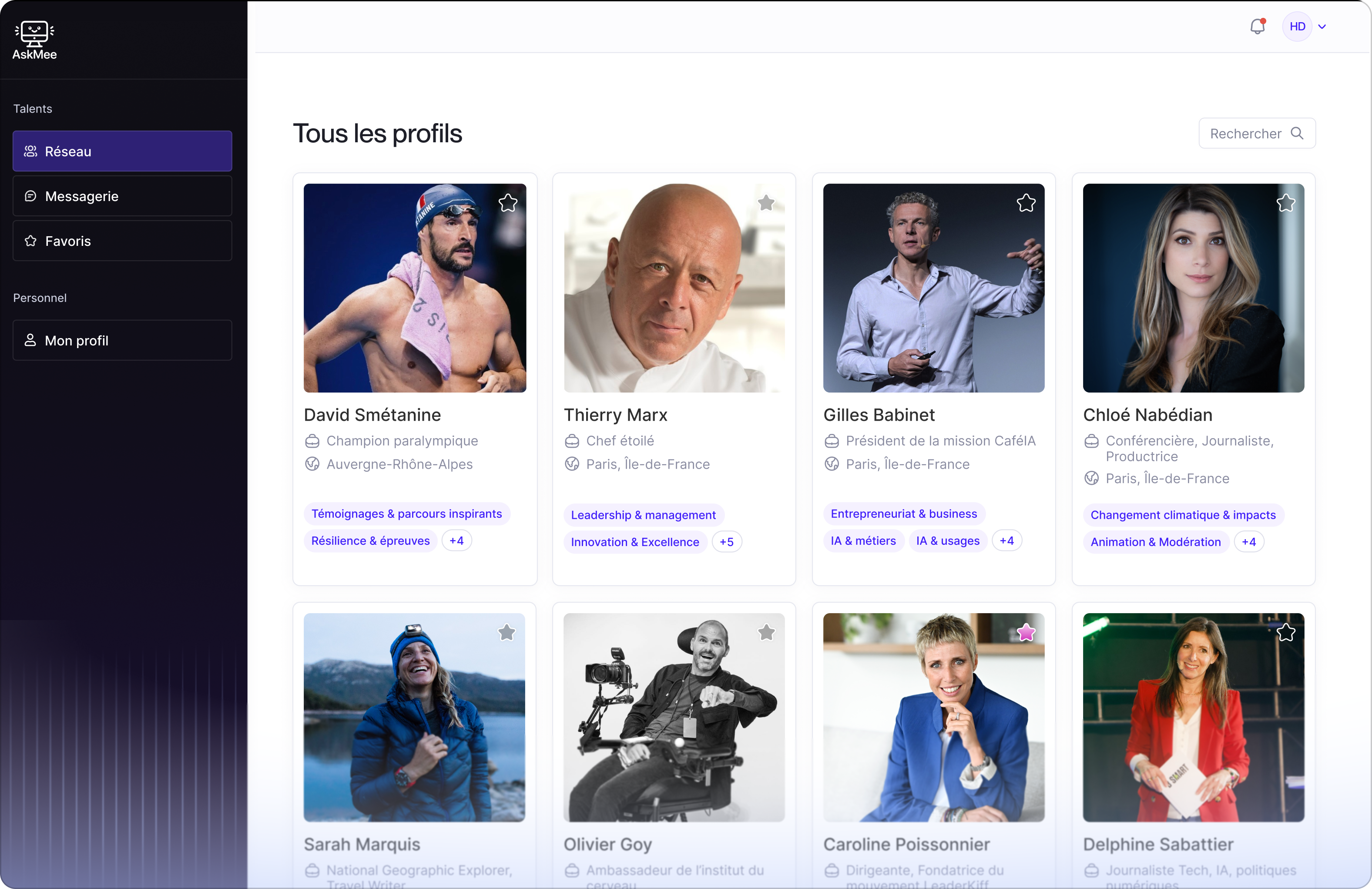Screen dimensions: 1372x889
Task: Add David Smétanine to favorites
Action: [x=507, y=203]
